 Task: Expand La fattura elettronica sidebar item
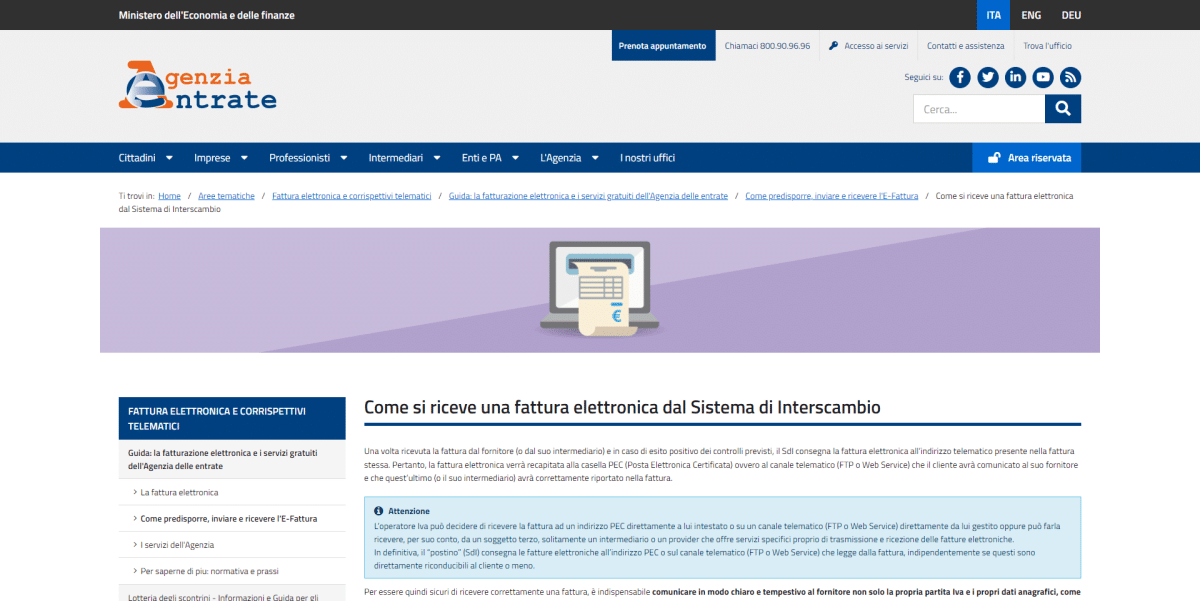coord(179,492)
